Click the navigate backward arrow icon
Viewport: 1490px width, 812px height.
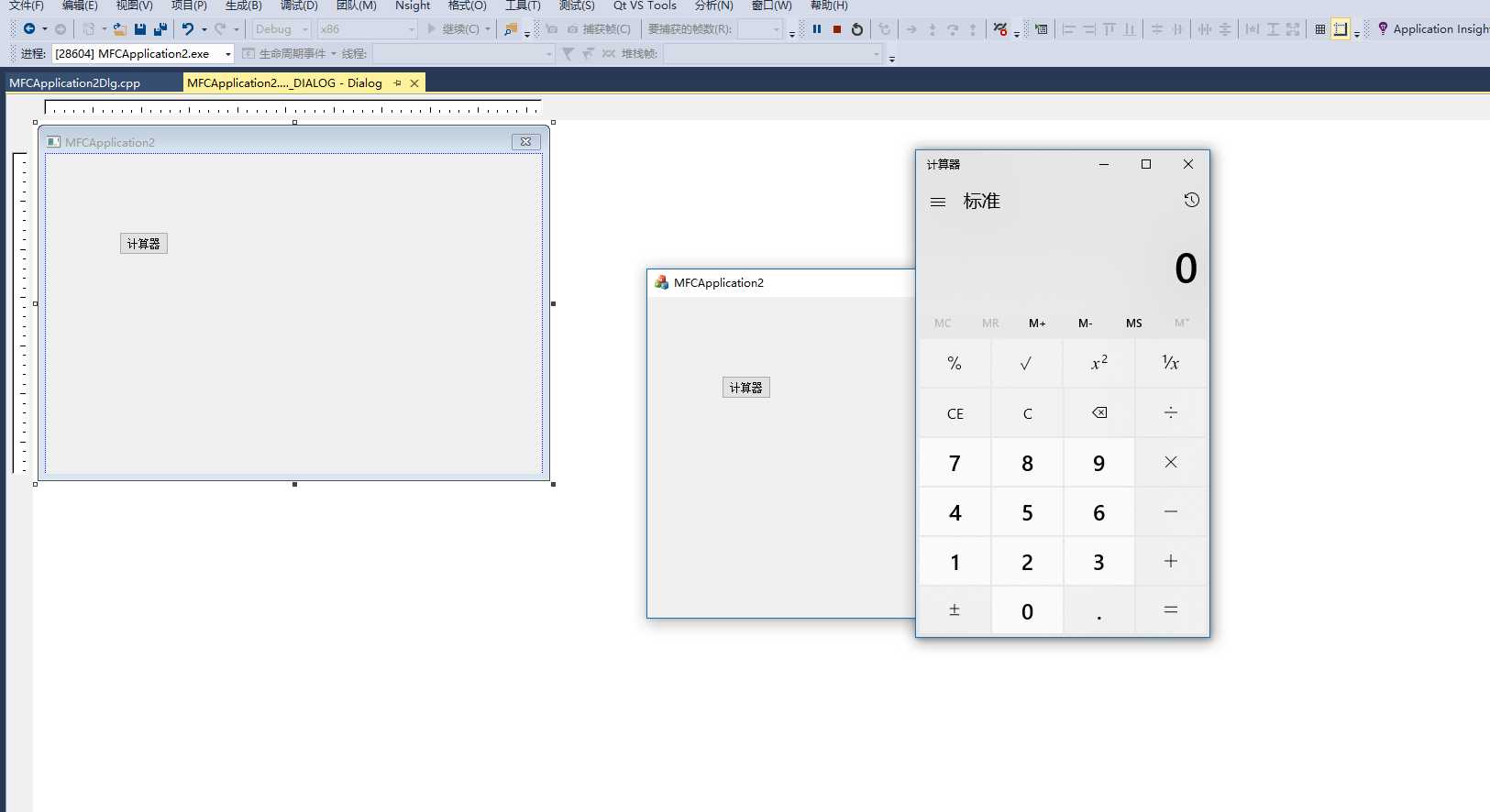pos(29,29)
